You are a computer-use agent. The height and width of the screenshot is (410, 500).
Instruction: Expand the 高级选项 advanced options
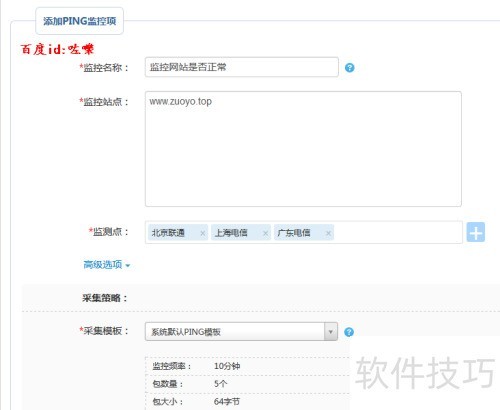pos(106,265)
